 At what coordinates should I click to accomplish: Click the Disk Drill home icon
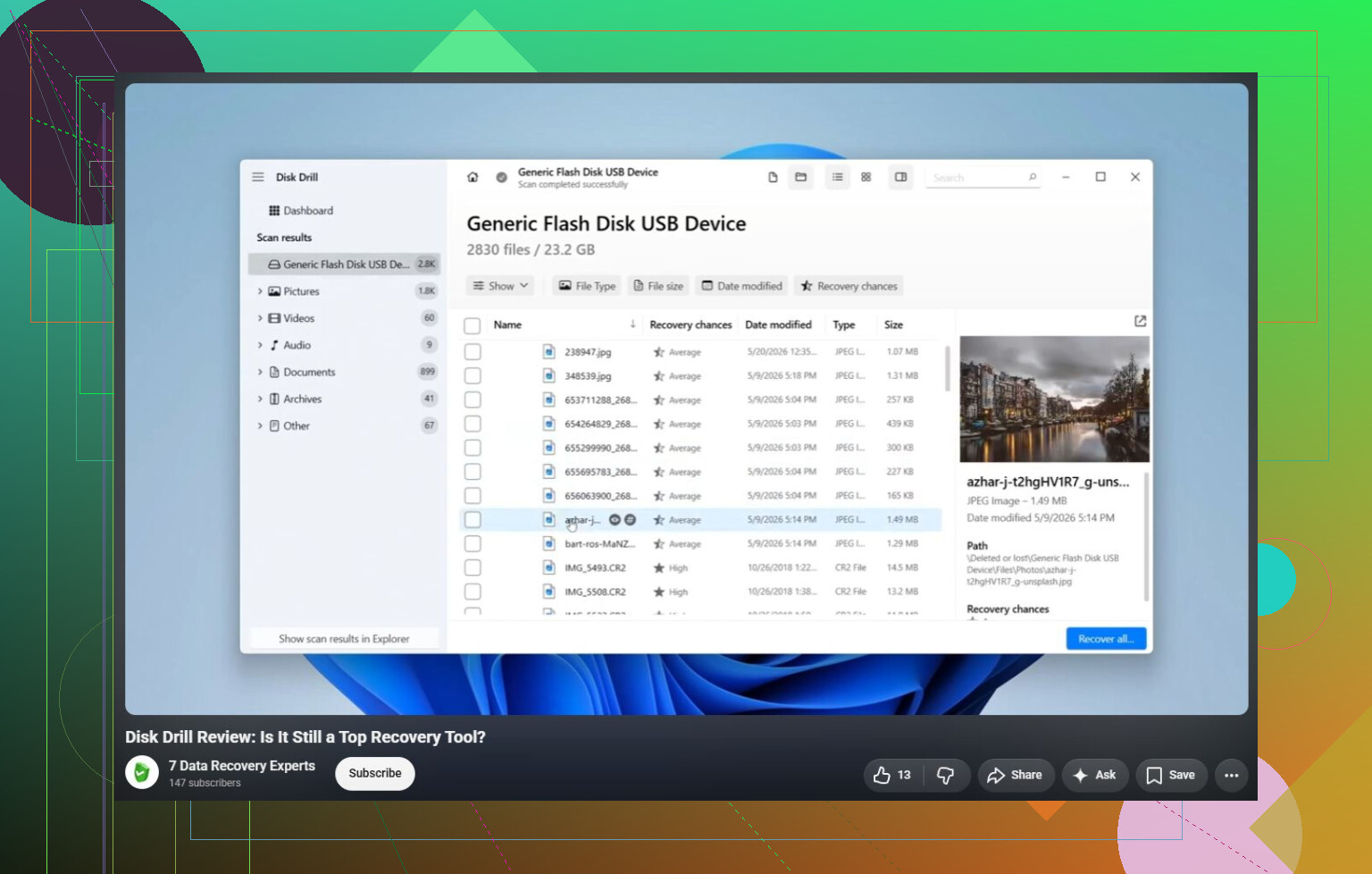473,177
